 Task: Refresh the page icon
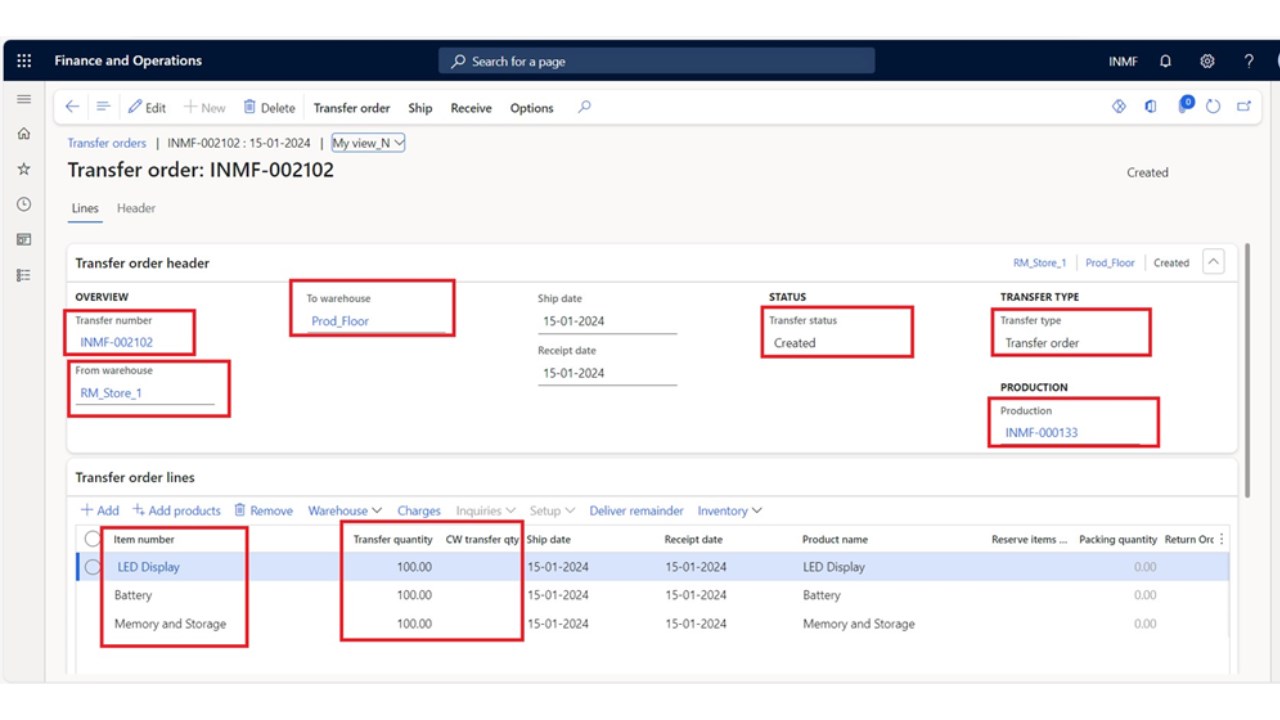1213,106
